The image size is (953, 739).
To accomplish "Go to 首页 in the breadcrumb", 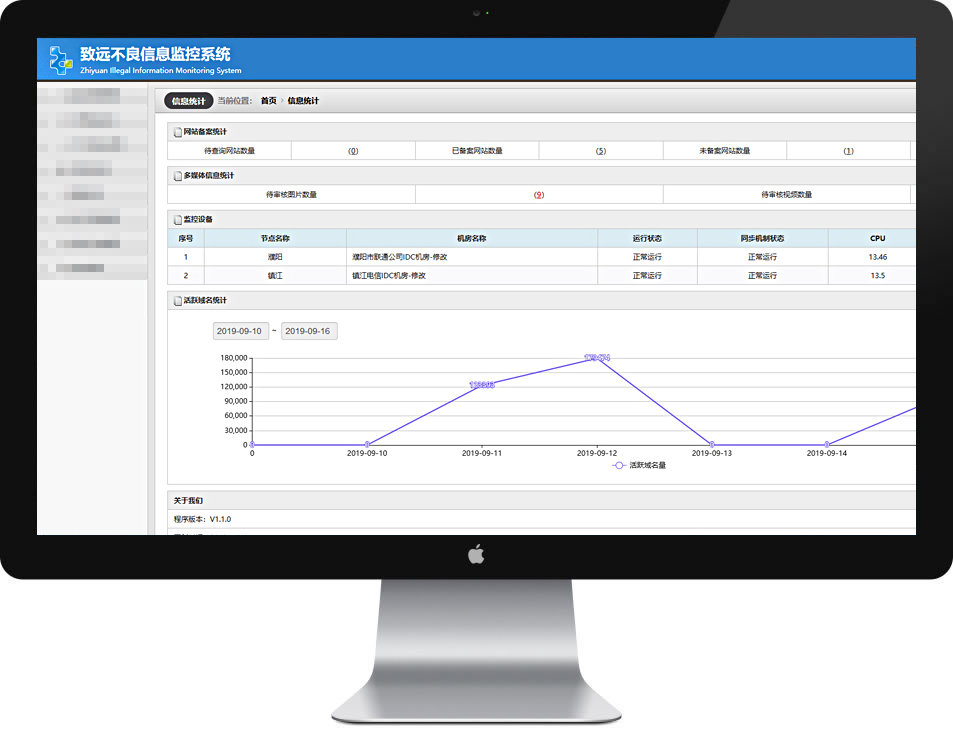I will 268,101.
